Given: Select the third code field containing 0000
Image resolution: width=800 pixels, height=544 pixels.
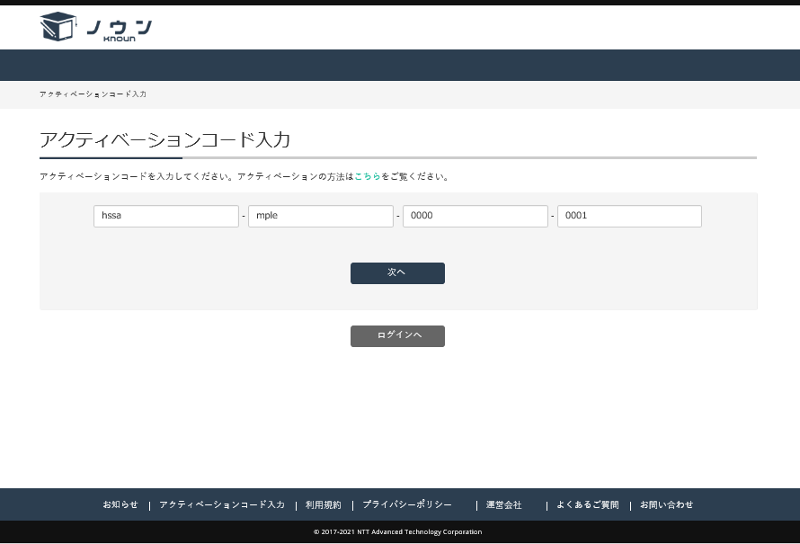Looking at the screenshot, I should tap(475, 216).
